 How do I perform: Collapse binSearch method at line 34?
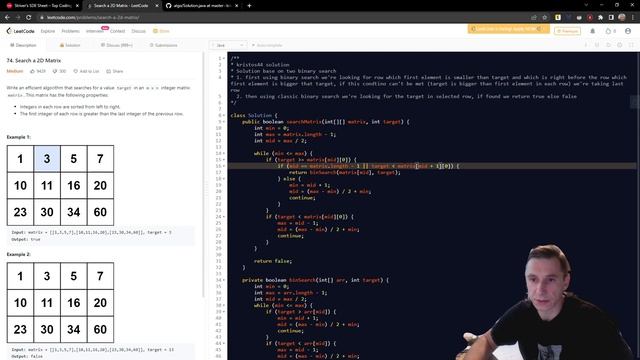(x=224, y=280)
